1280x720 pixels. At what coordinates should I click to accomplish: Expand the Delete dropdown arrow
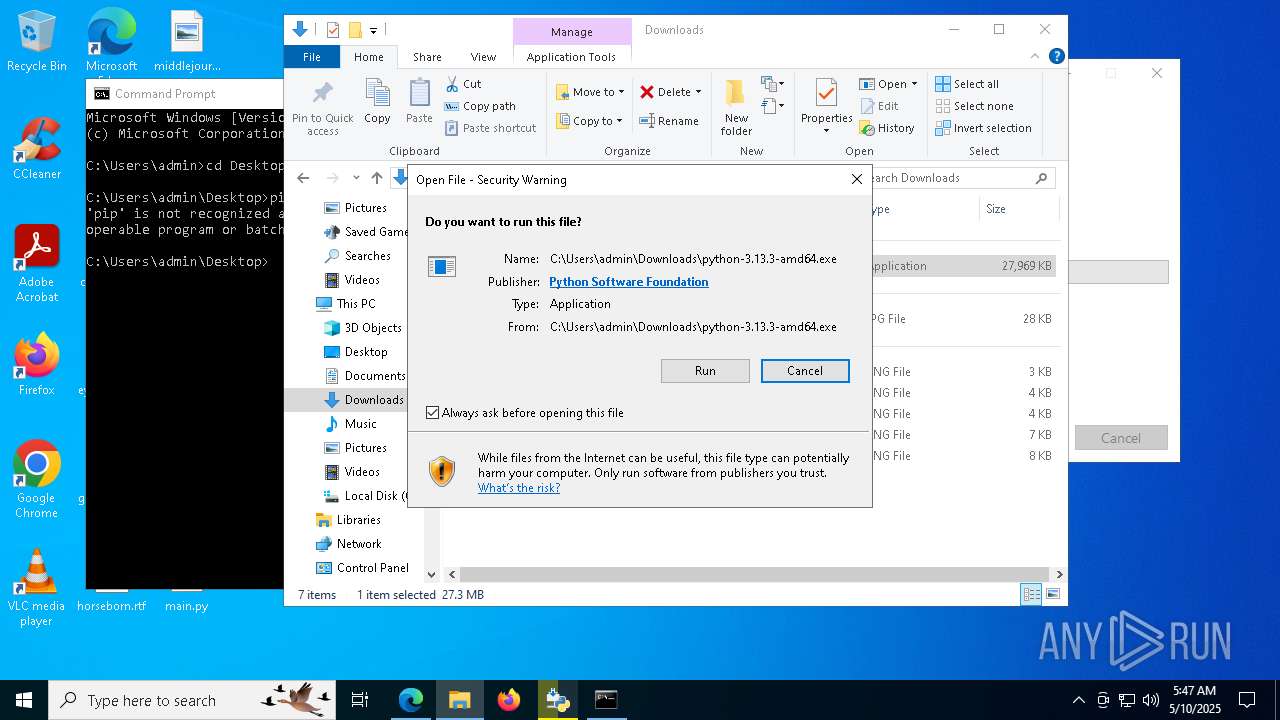698,92
